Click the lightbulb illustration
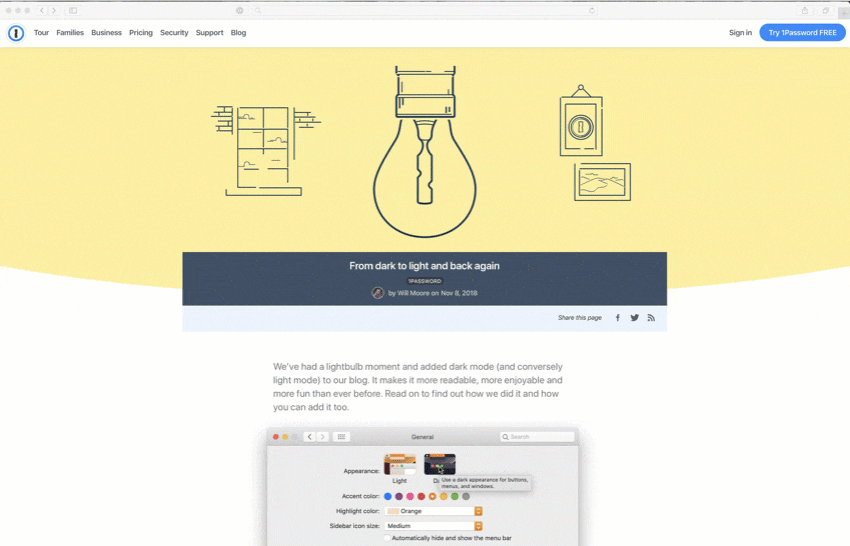The width and height of the screenshot is (850, 546). tap(424, 152)
